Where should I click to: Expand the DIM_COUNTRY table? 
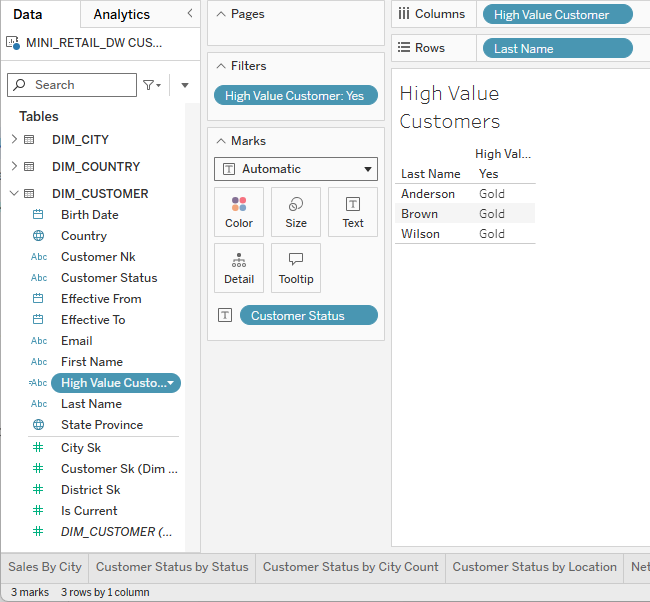tap(14, 167)
